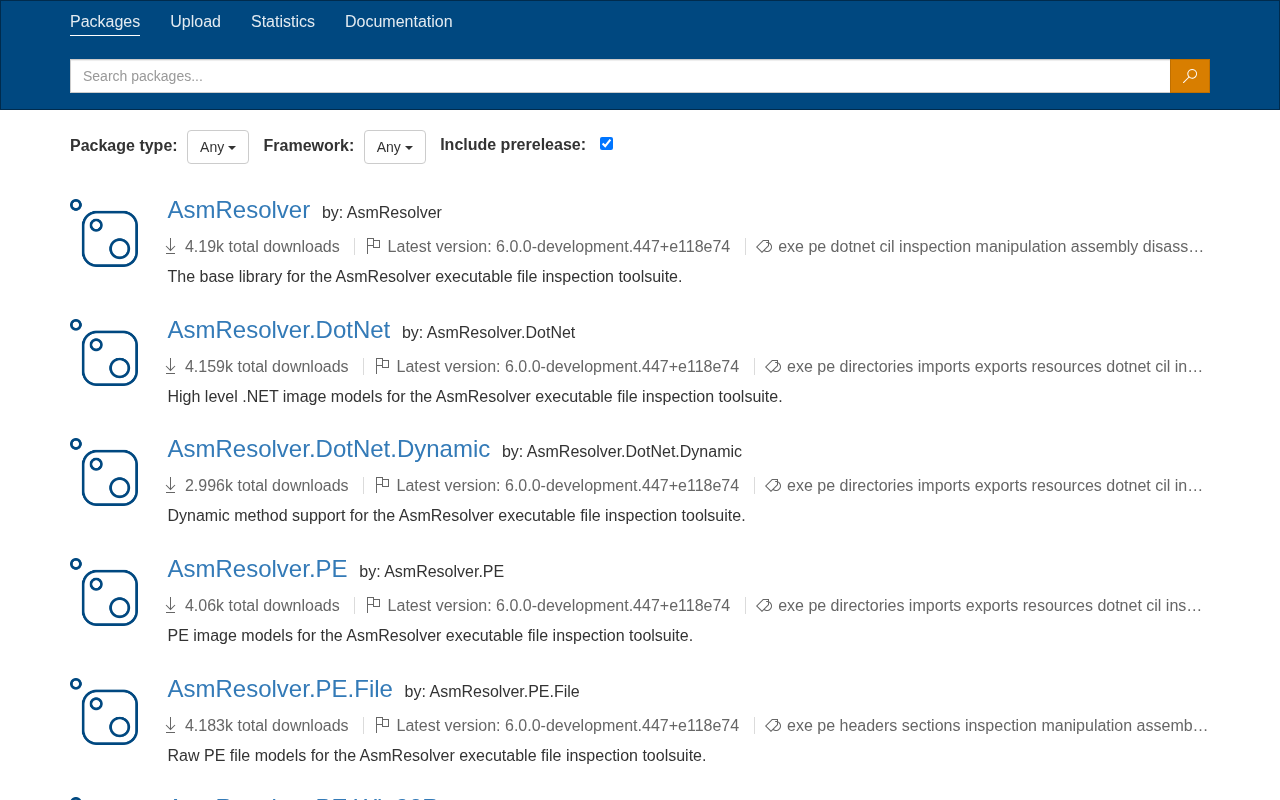
Task: Click the AsmResolver.PE.File package icon
Action: (x=104, y=712)
